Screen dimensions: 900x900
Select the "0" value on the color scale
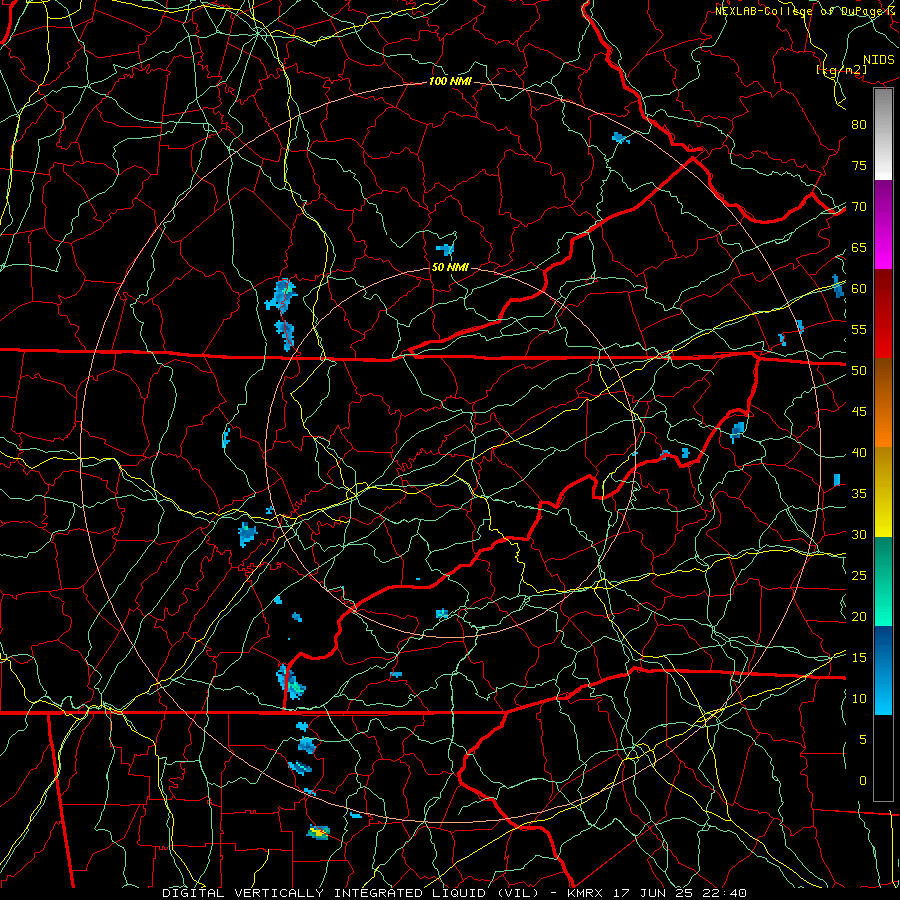(863, 781)
